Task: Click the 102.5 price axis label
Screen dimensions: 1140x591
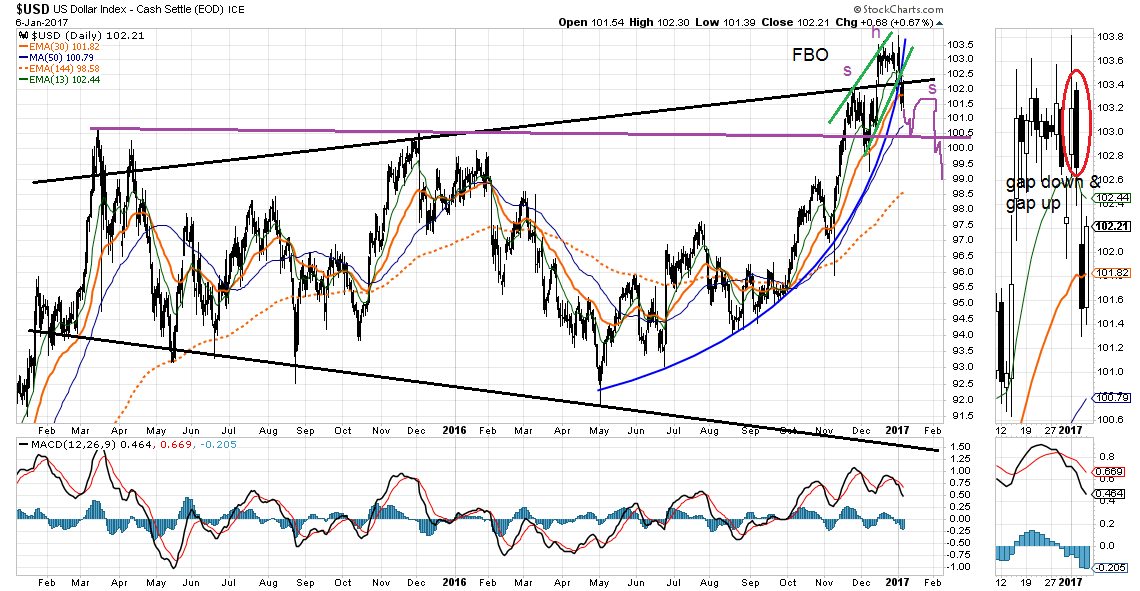Action: pos(960,73)
